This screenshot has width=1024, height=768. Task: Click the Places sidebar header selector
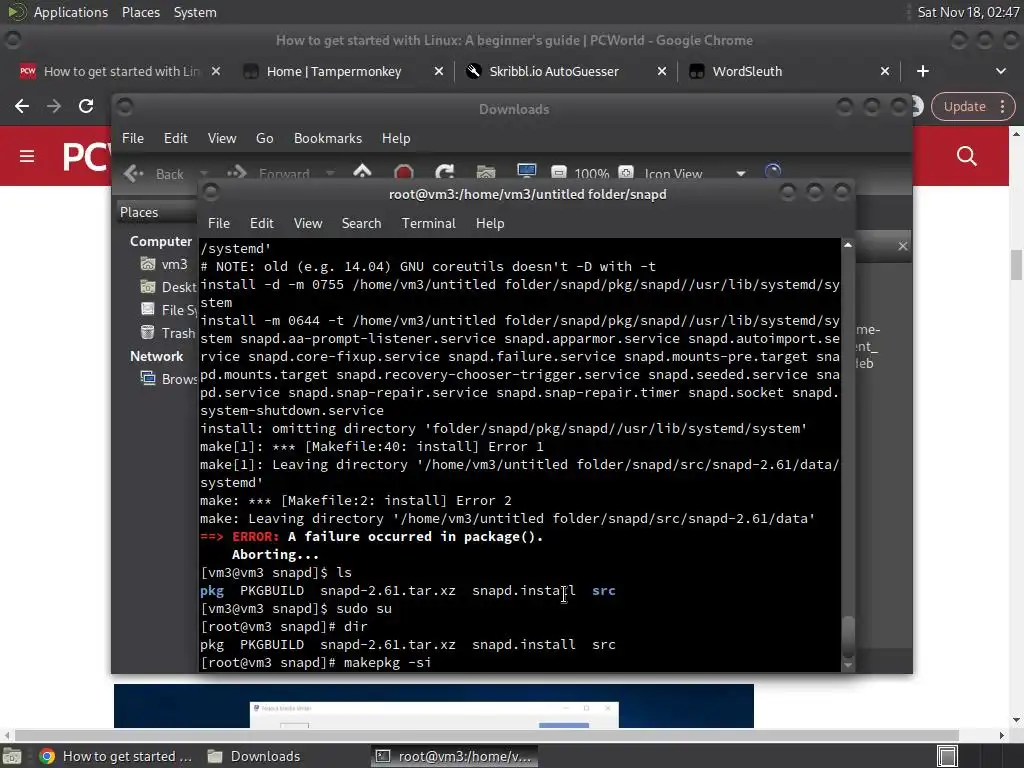pyautogui.click(x=156, y=212)
